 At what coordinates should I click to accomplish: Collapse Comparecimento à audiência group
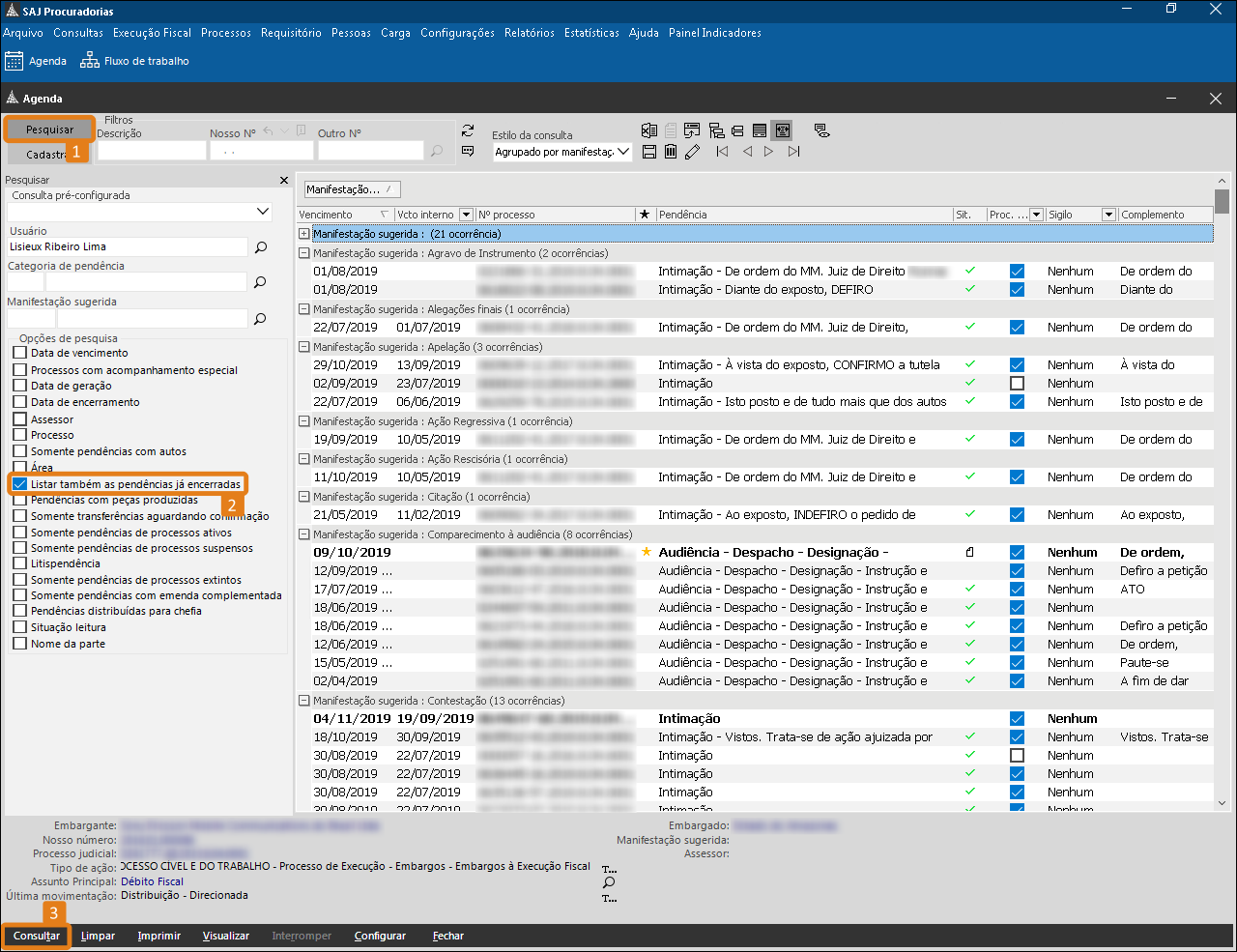[x=304, y=534]
